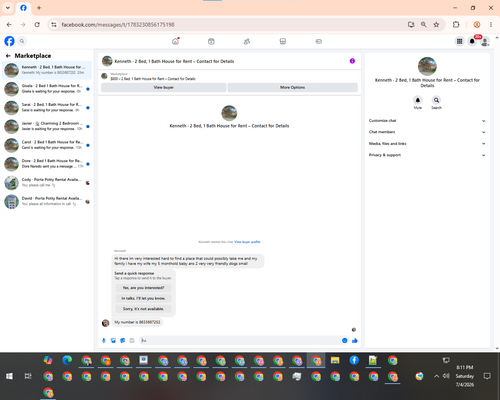Choose a sticker from the composer
Screen dimensions: 500x400
[123, 340]
